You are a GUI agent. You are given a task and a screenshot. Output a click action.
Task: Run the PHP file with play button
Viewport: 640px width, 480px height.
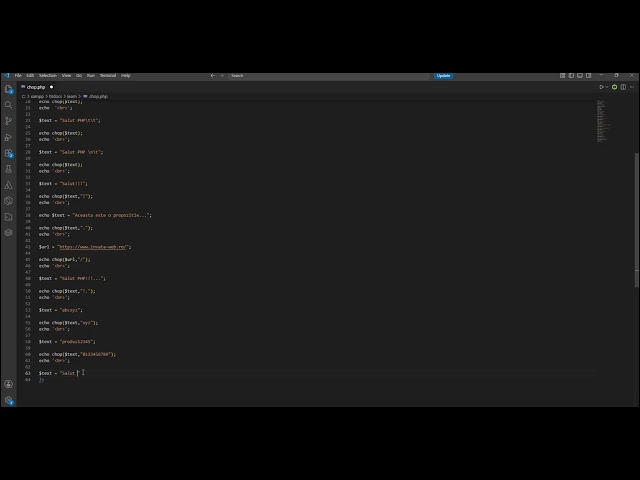(x=601, y=87)
